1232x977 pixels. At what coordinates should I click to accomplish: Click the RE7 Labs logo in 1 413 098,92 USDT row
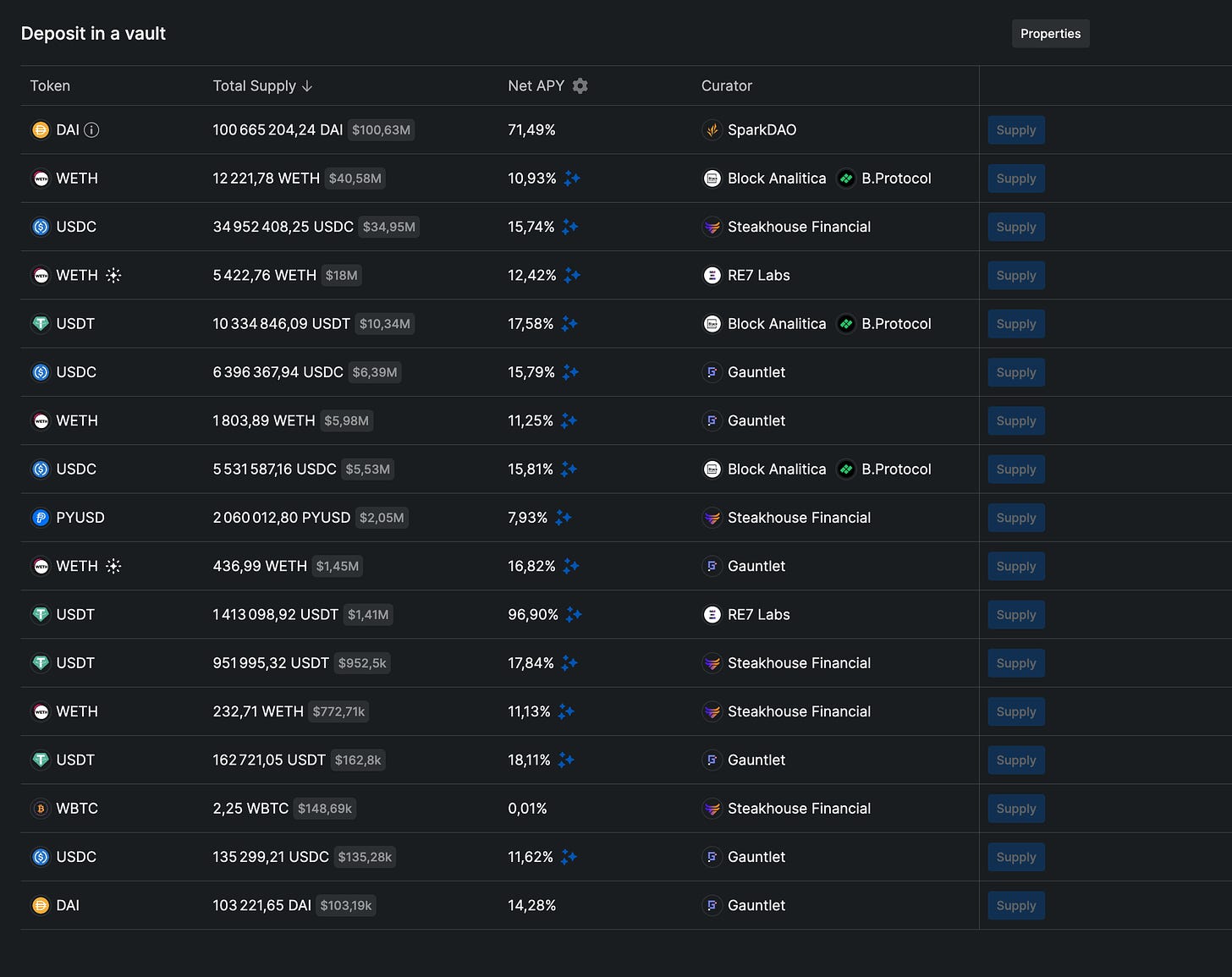pos(712,614)
